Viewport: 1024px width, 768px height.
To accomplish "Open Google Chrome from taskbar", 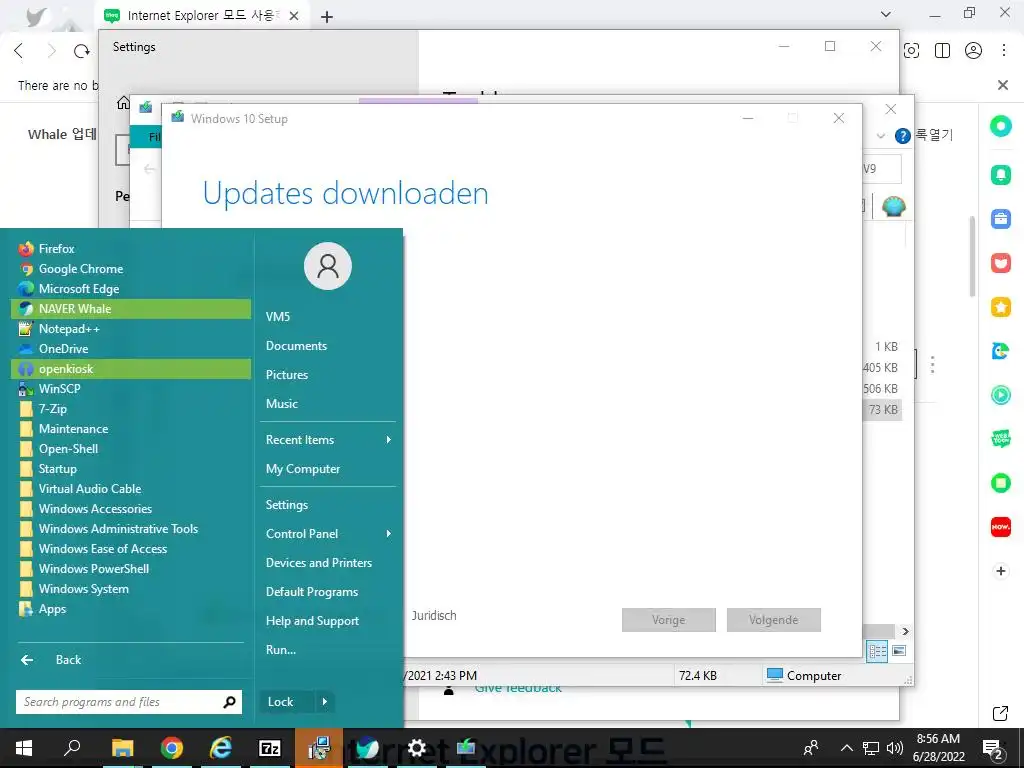I will point(172,748).
